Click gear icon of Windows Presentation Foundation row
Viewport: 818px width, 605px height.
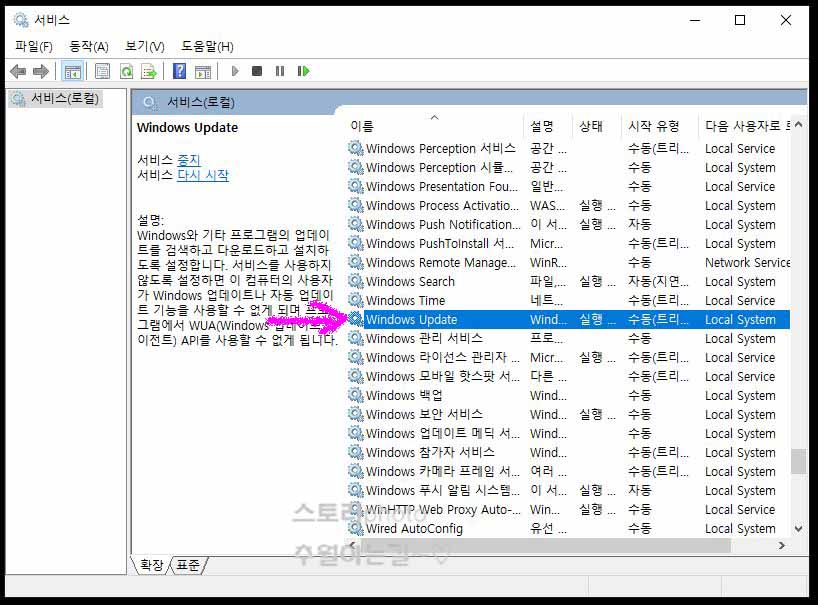[356, 186]
